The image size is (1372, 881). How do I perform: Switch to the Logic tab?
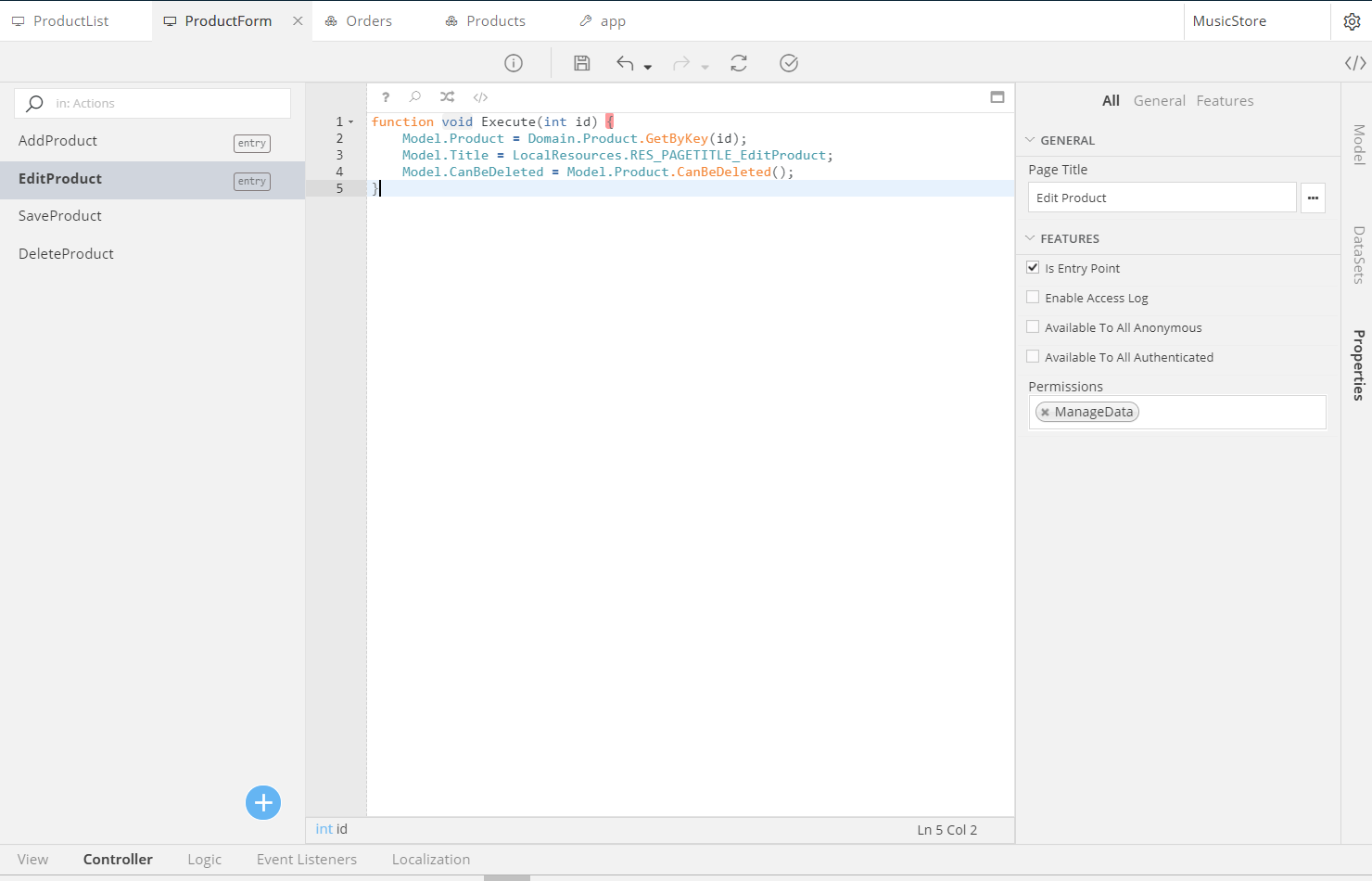204,860
